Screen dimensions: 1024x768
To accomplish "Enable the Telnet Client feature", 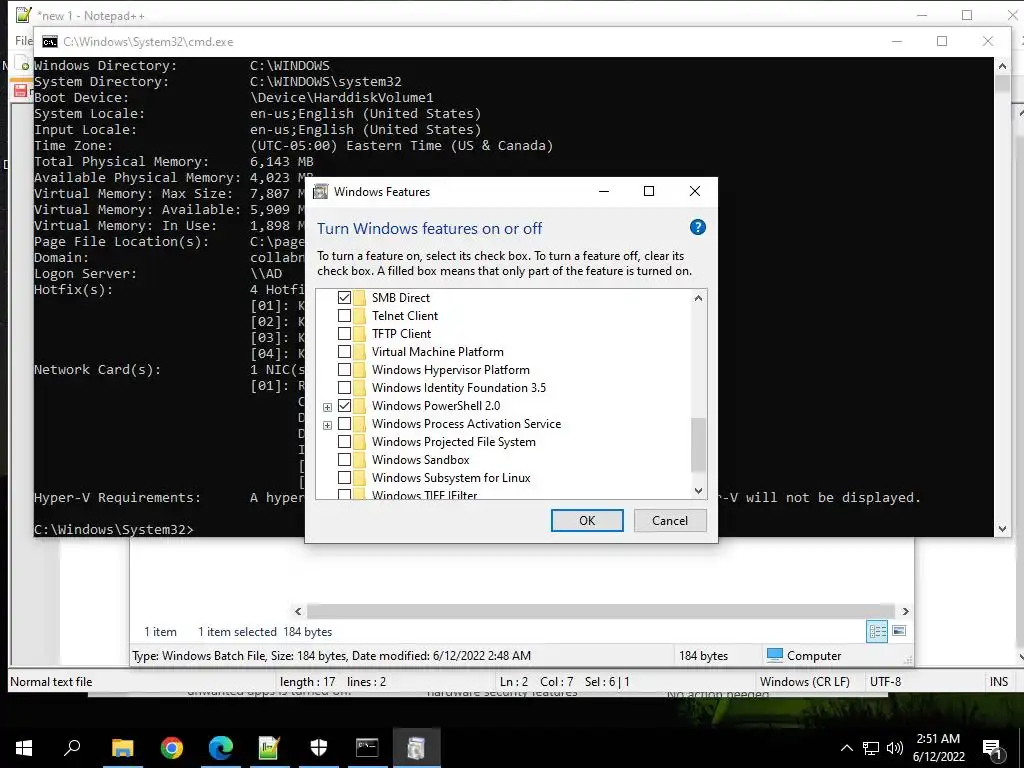I will [x=344, y=315].
